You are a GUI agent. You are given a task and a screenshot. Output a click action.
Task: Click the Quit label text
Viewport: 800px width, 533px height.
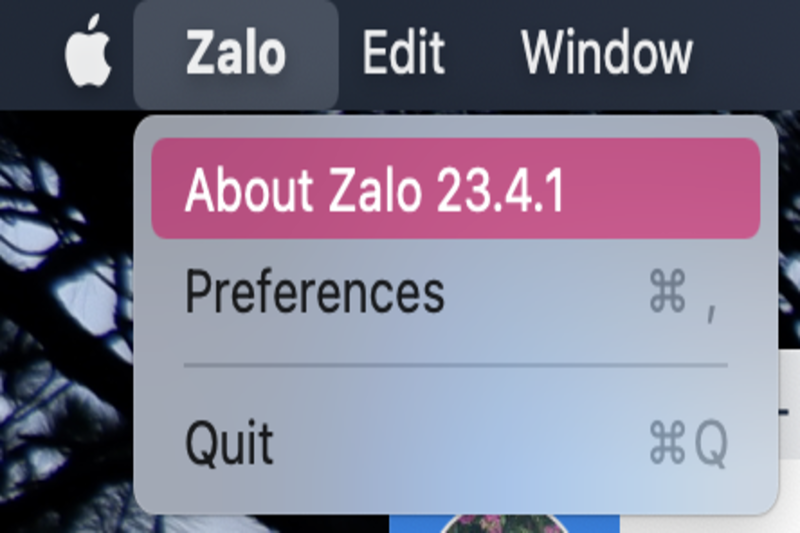(230, 442)
